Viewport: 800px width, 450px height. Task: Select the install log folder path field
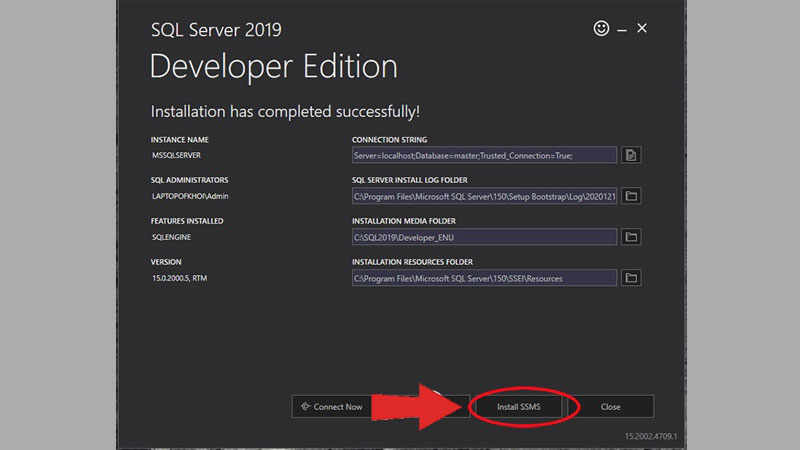(x=484, y=196)
